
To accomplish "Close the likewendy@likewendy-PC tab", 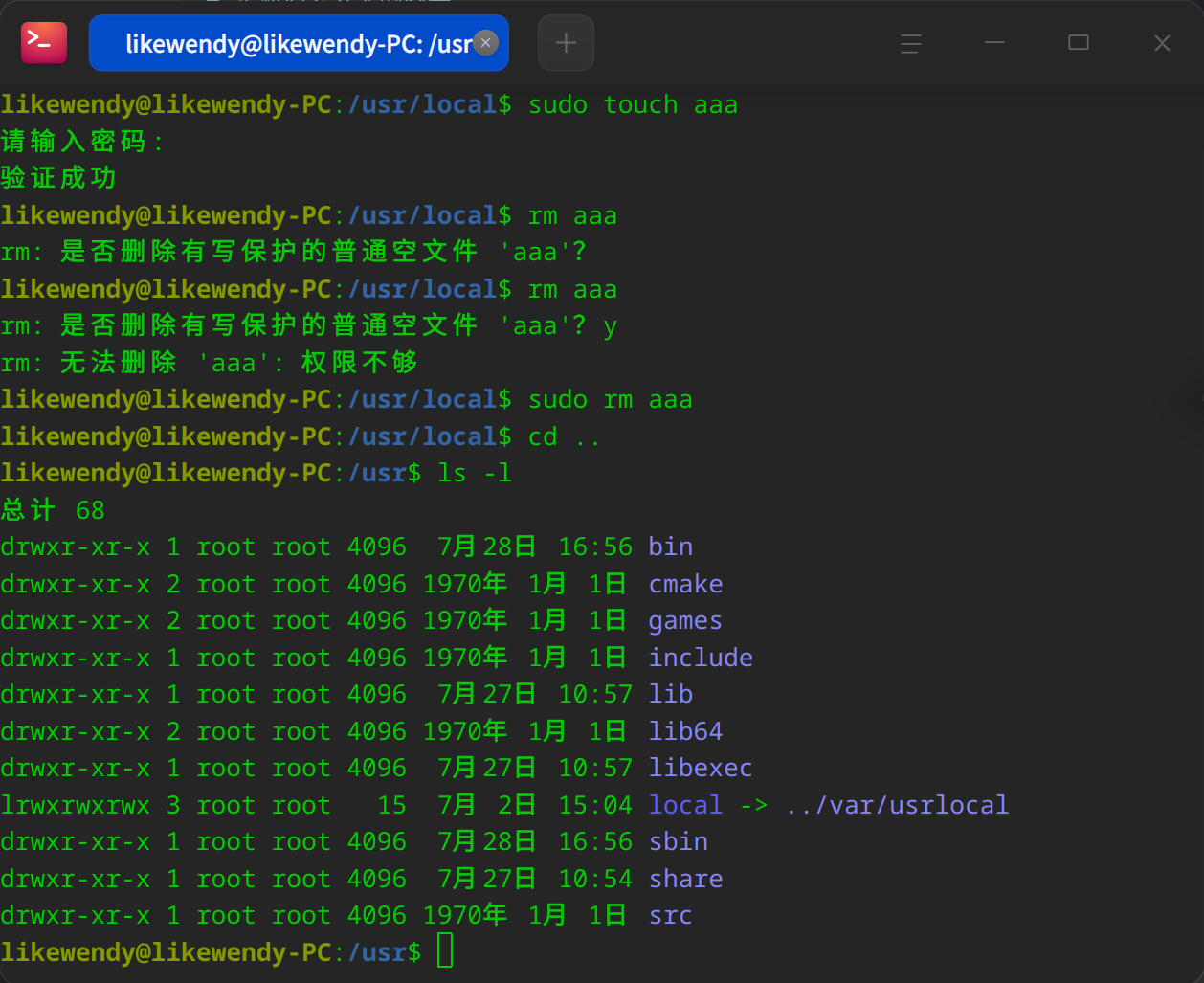I will [x=486, y=42].
